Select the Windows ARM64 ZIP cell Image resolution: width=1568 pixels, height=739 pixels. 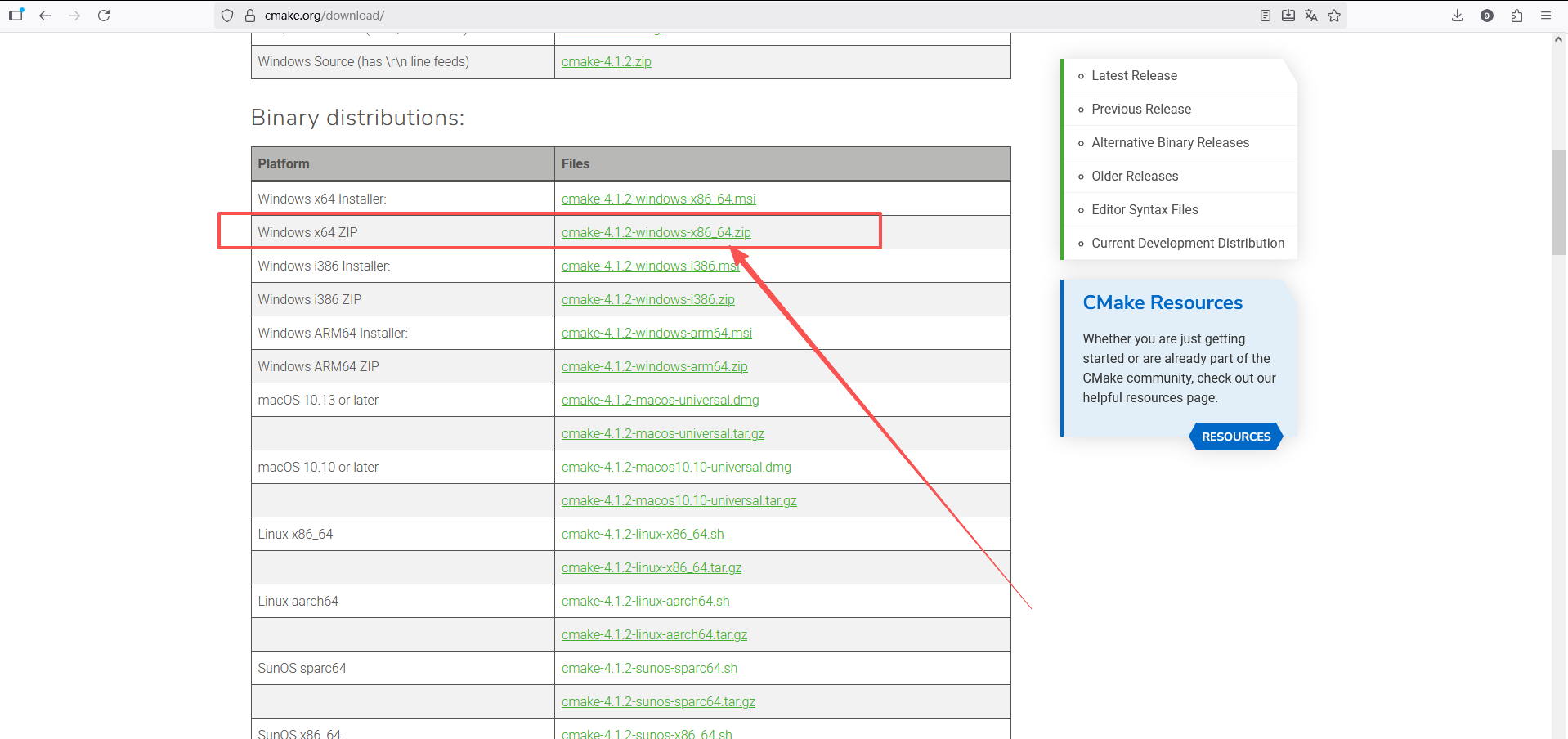(x=403, y=366)
